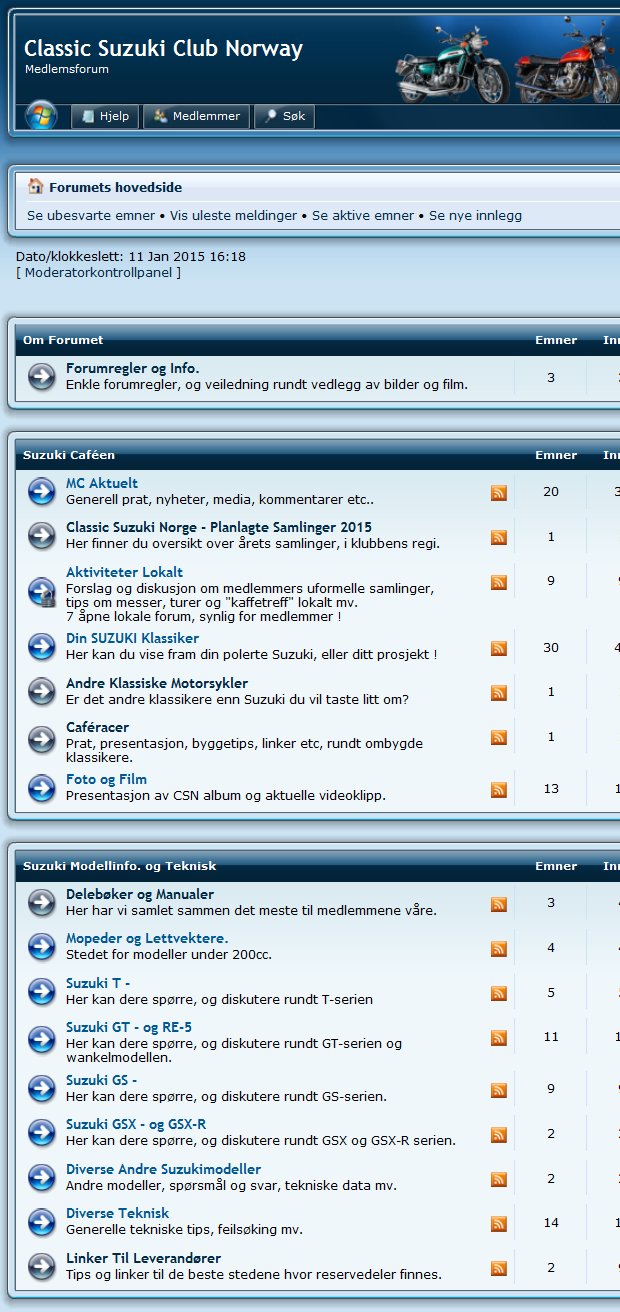Open RSS feed for Suzuki GS -
Screen dimensions: 620x1312
498,1089
